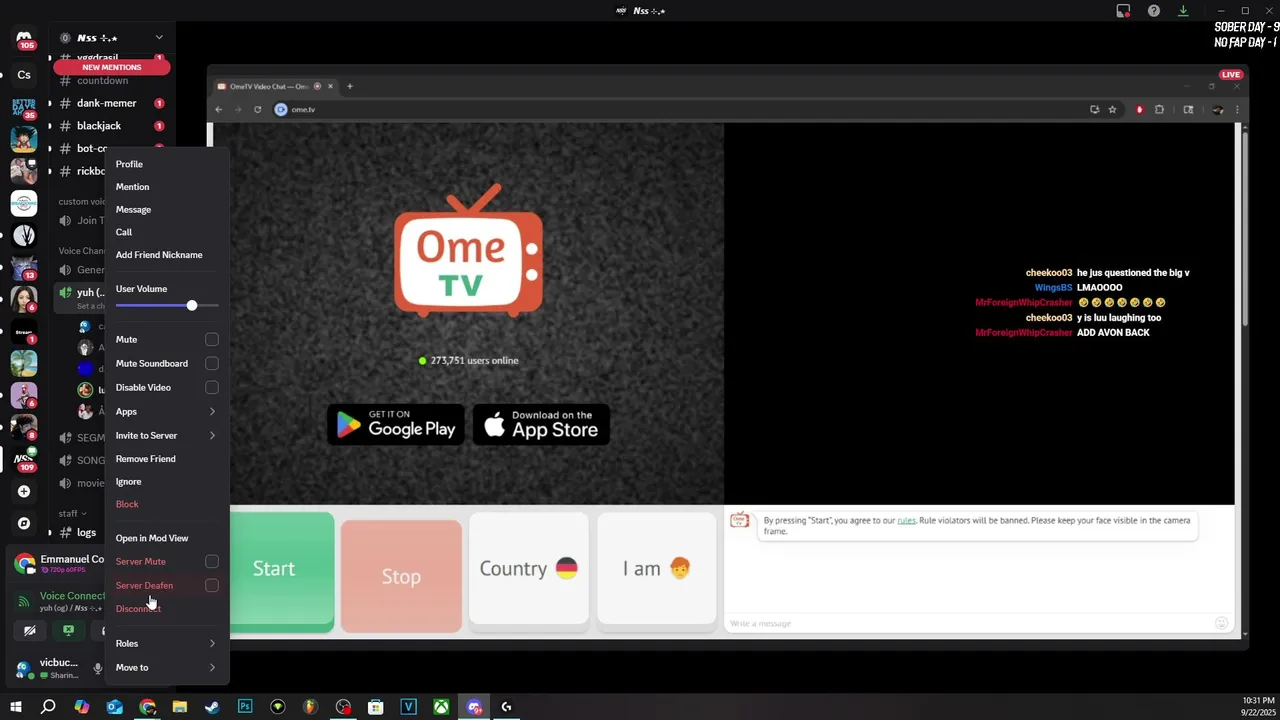
Task: Click the green download update icon
Action: tap(1183, 11)
